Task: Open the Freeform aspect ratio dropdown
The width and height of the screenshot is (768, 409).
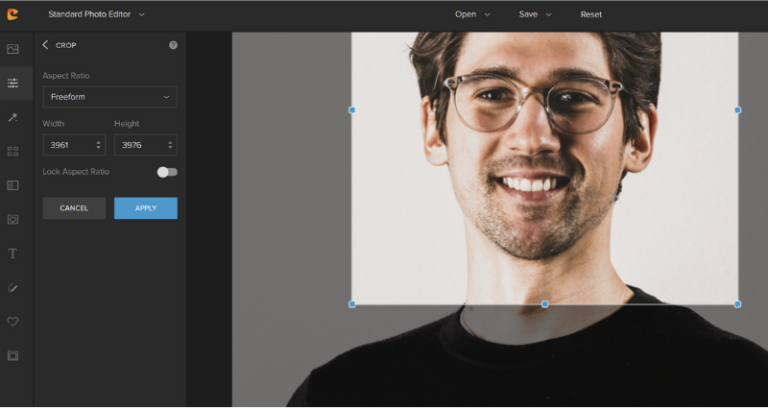Action: pyautogui.click(x=110, y=97)
